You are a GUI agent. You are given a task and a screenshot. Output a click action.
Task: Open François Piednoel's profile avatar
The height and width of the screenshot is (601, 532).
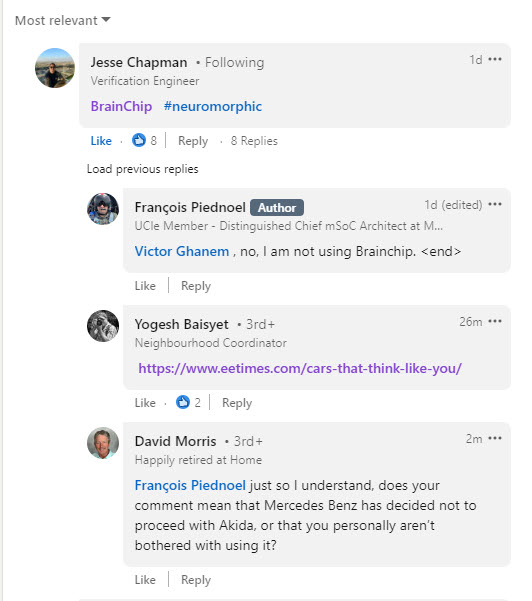(103, 209)
